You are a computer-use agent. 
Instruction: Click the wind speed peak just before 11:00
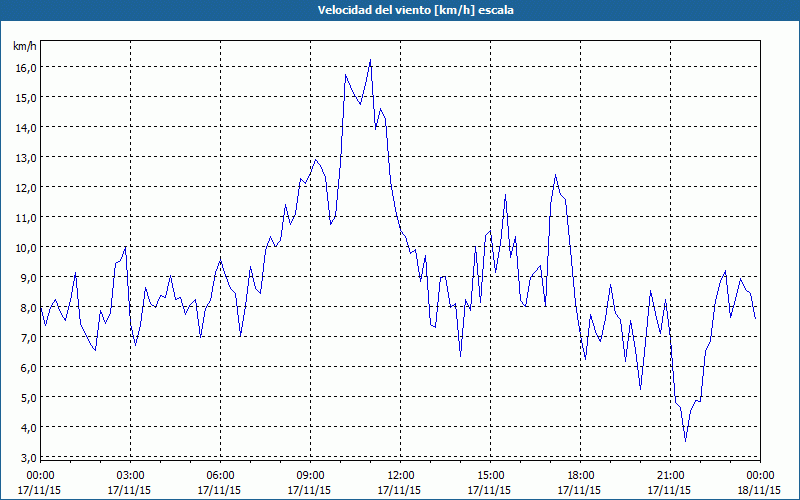pos(370,60)
